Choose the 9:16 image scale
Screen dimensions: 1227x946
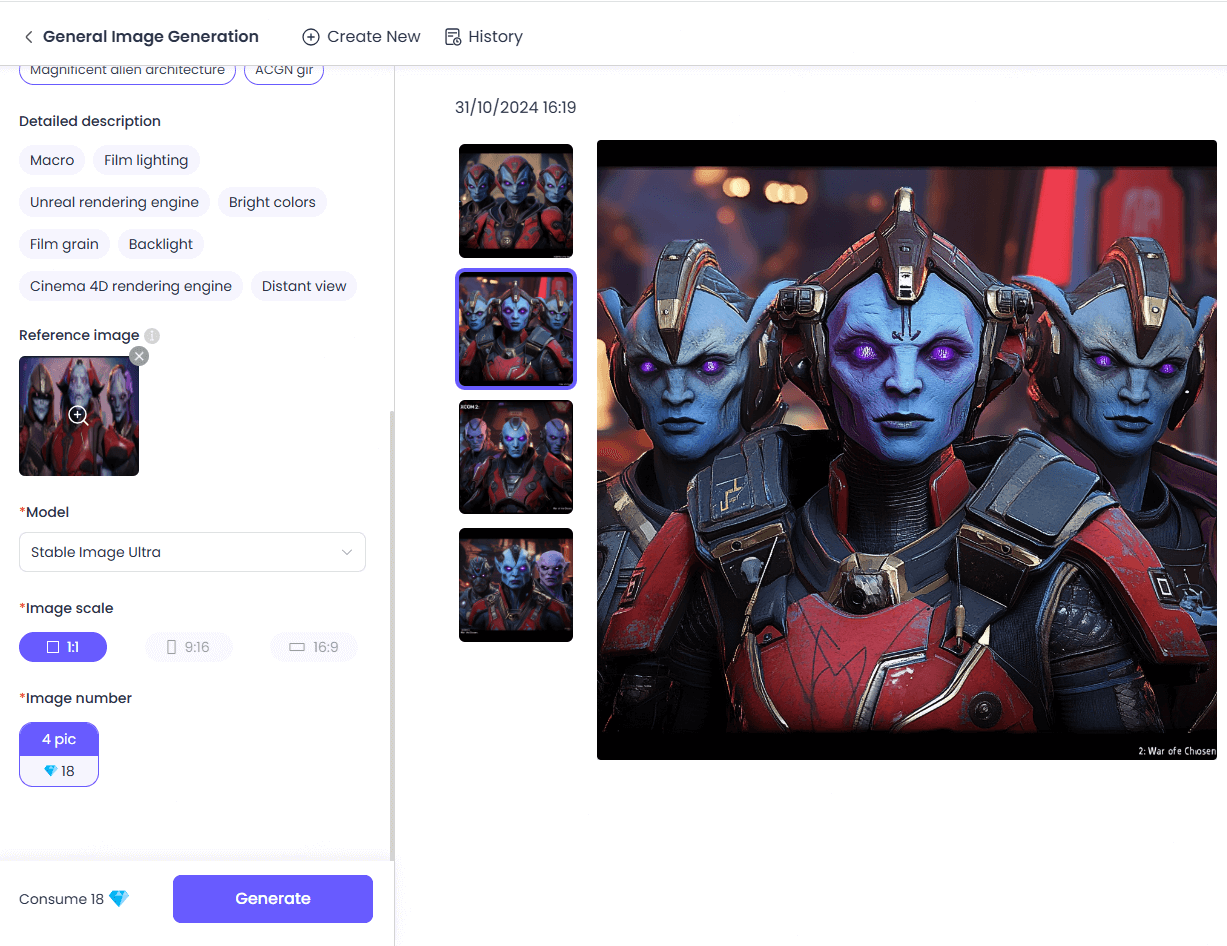(x=189, y=647)
